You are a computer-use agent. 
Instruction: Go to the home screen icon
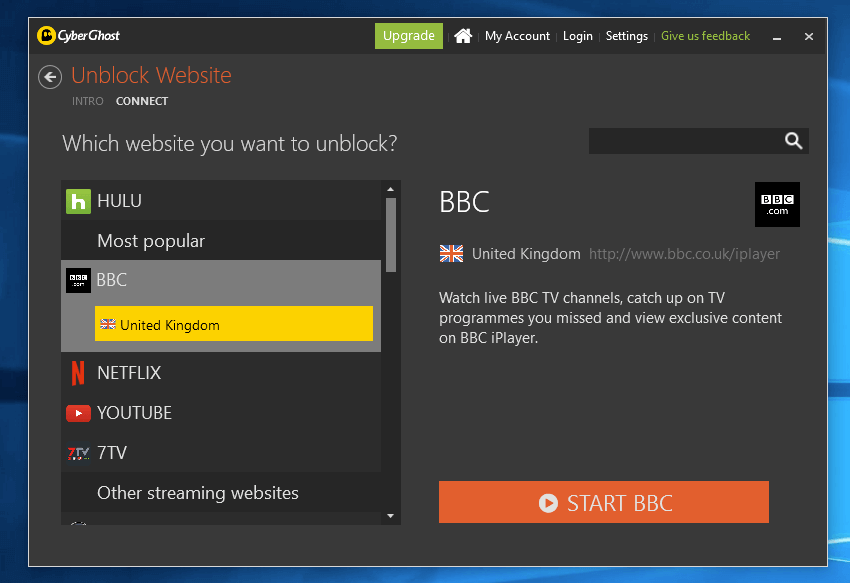coord(463,36)
